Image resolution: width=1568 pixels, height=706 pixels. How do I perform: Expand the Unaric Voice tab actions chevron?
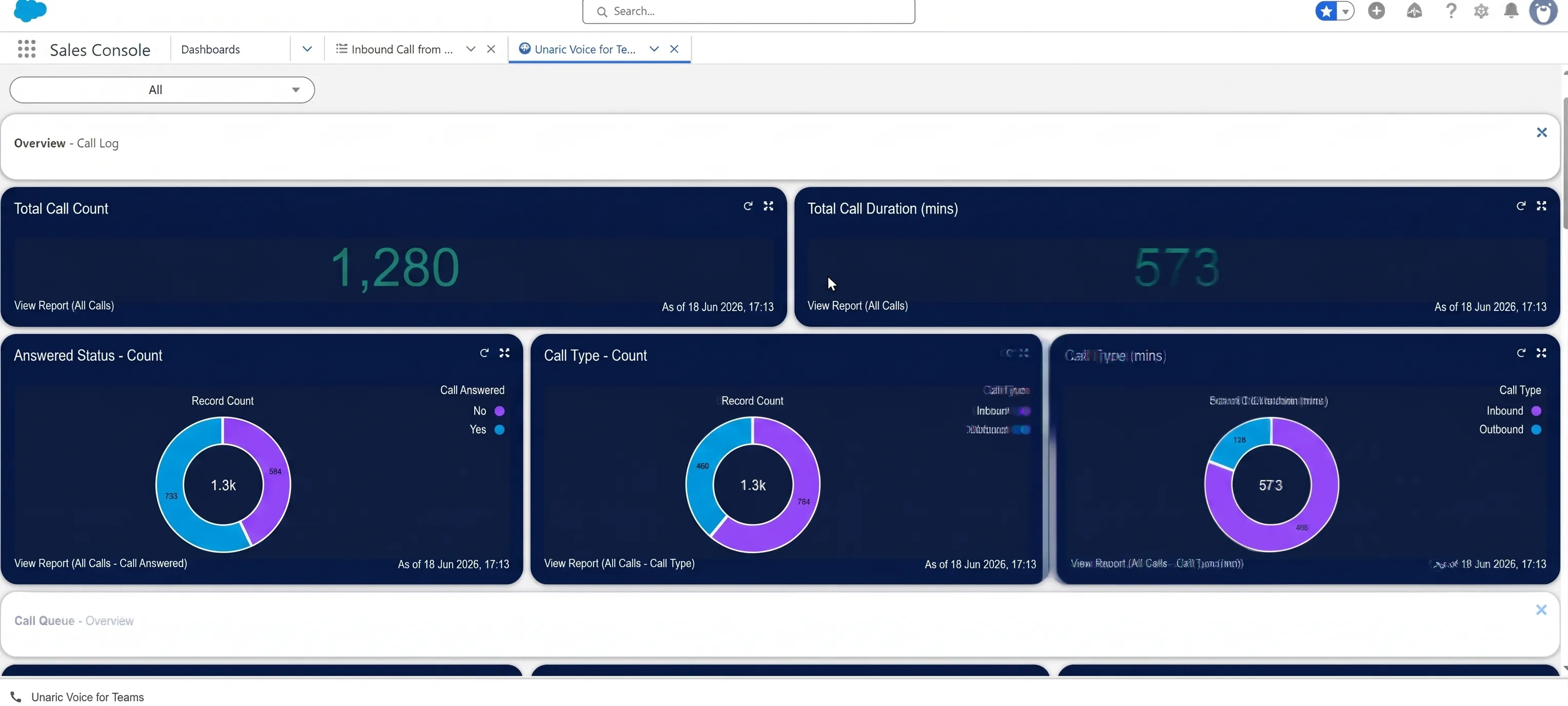pos(654,49)
